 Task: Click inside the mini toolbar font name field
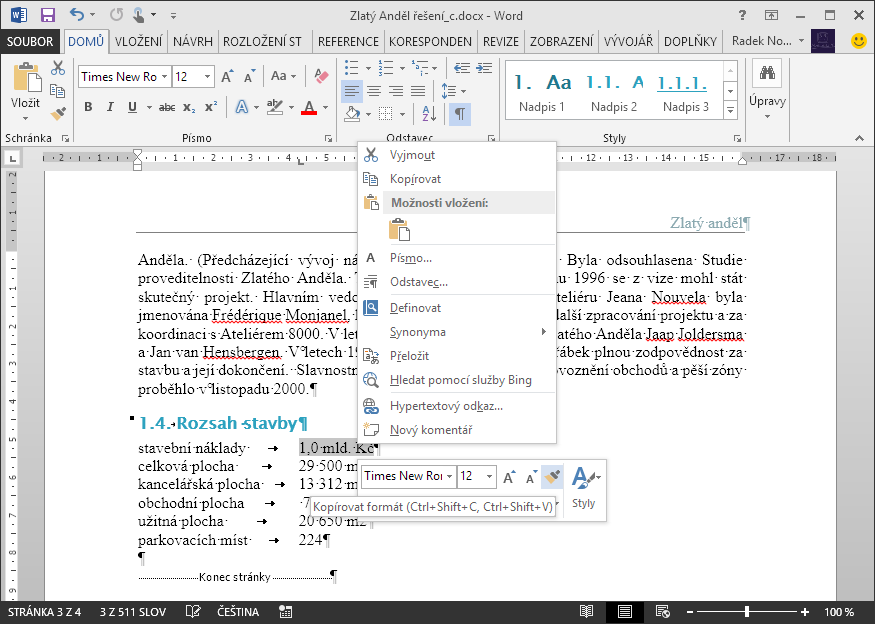pyautogui.click(x=403, y=476)
